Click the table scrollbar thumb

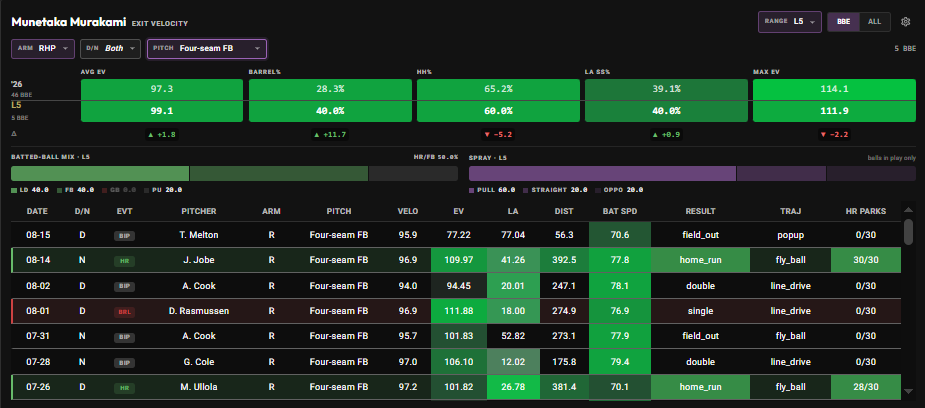(x=908, y=231)
